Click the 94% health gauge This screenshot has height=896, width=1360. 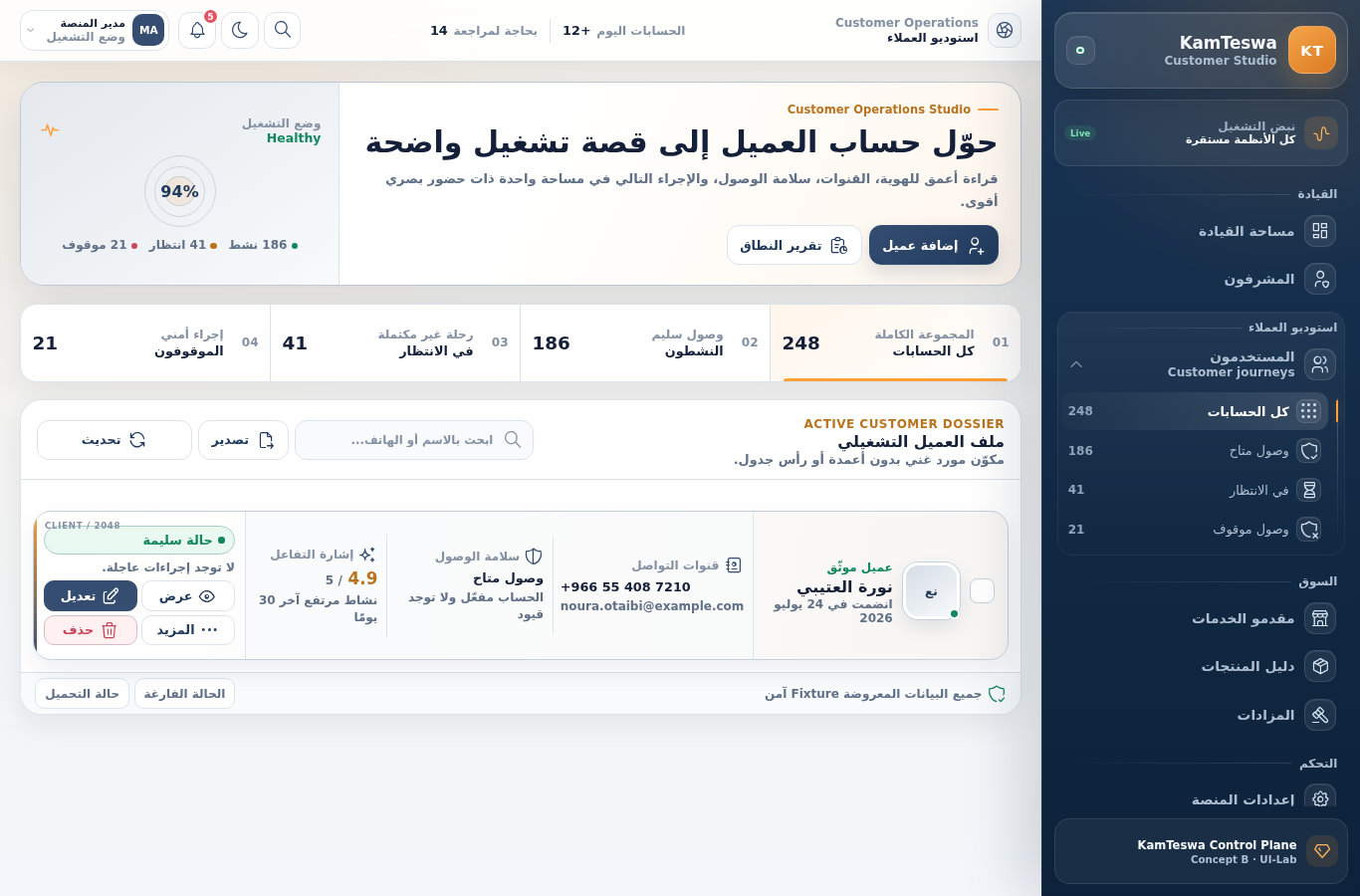click(x=180, y=191)
